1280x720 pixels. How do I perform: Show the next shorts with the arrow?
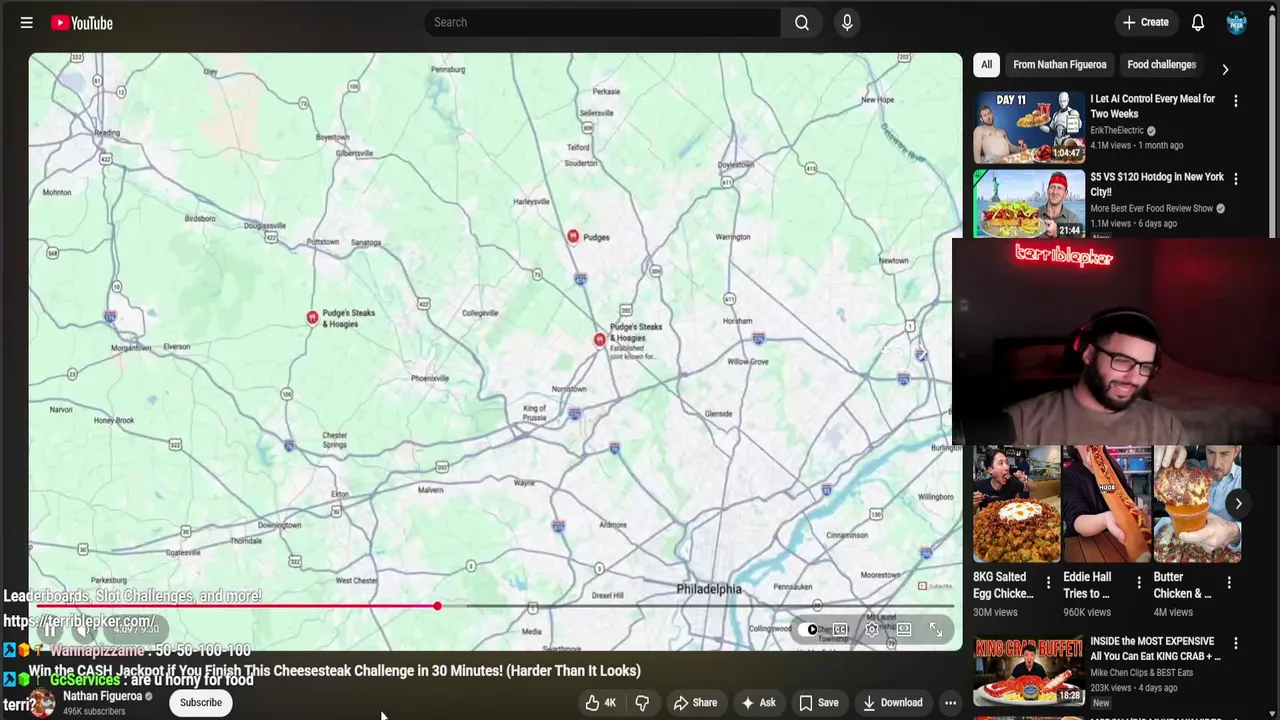click(x=1238, y=504)
